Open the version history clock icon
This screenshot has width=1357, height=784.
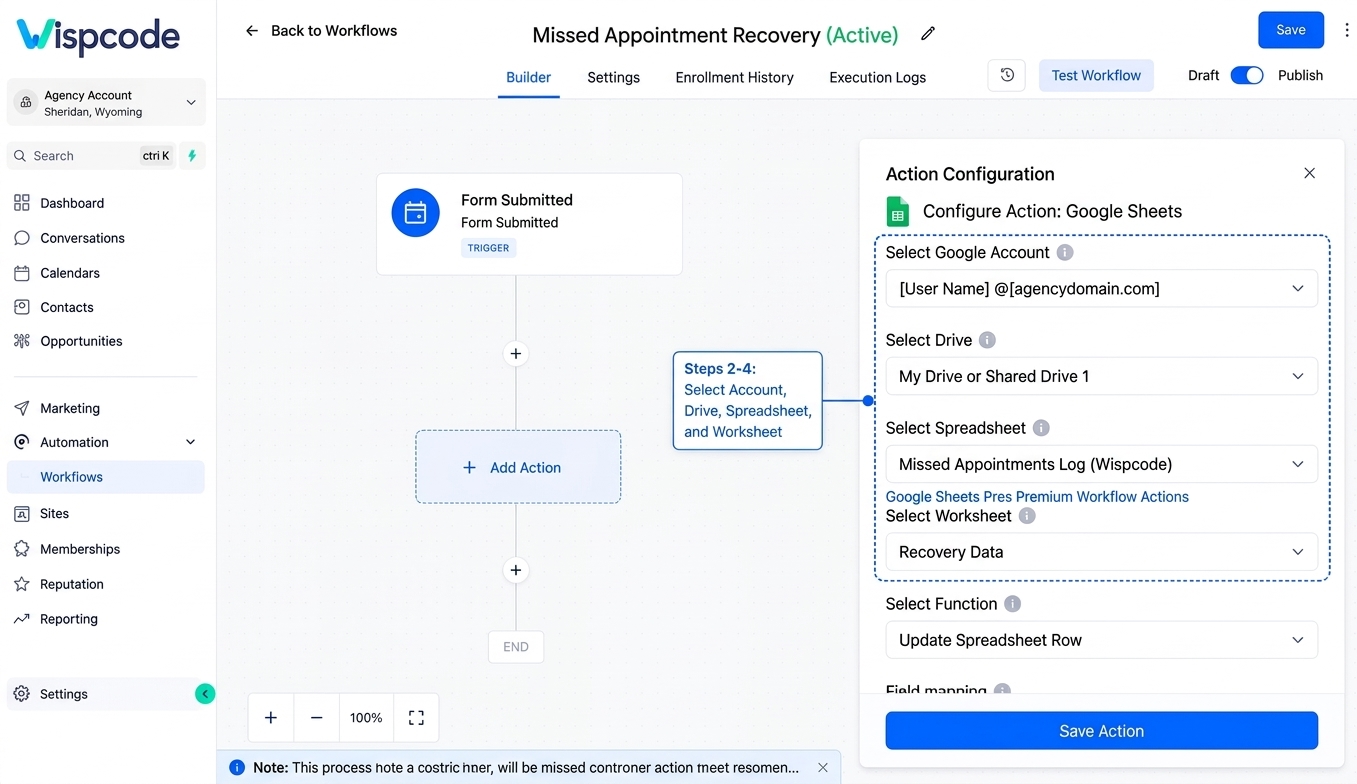[x=1007, y=75]
